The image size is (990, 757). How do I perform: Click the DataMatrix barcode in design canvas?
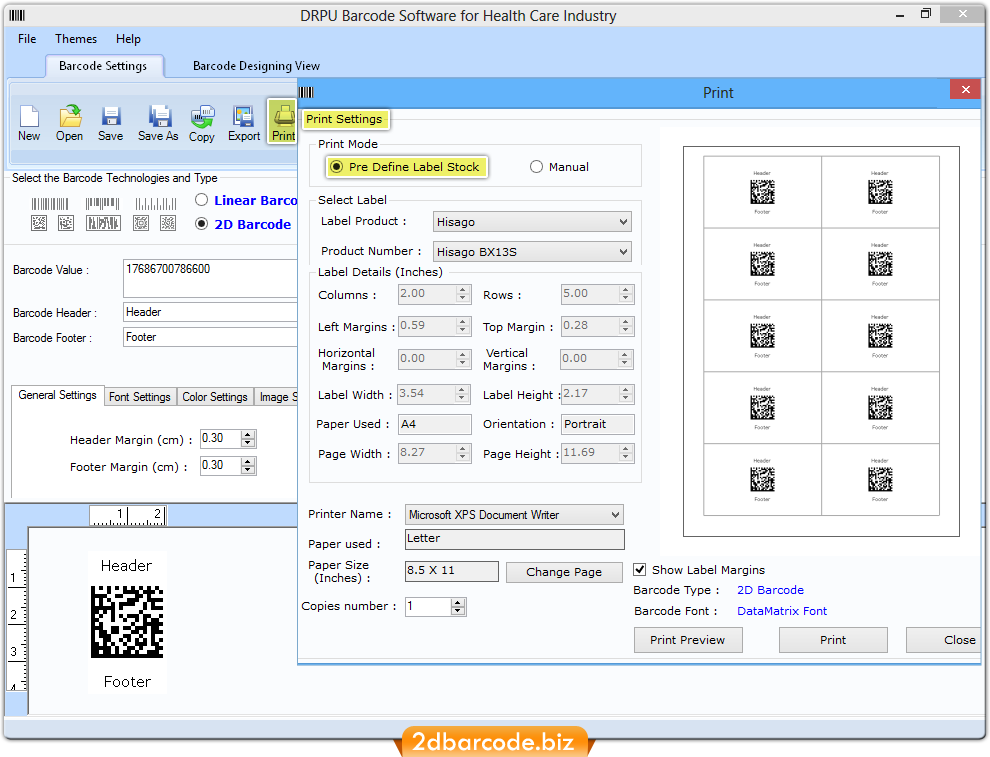point(128,622)
